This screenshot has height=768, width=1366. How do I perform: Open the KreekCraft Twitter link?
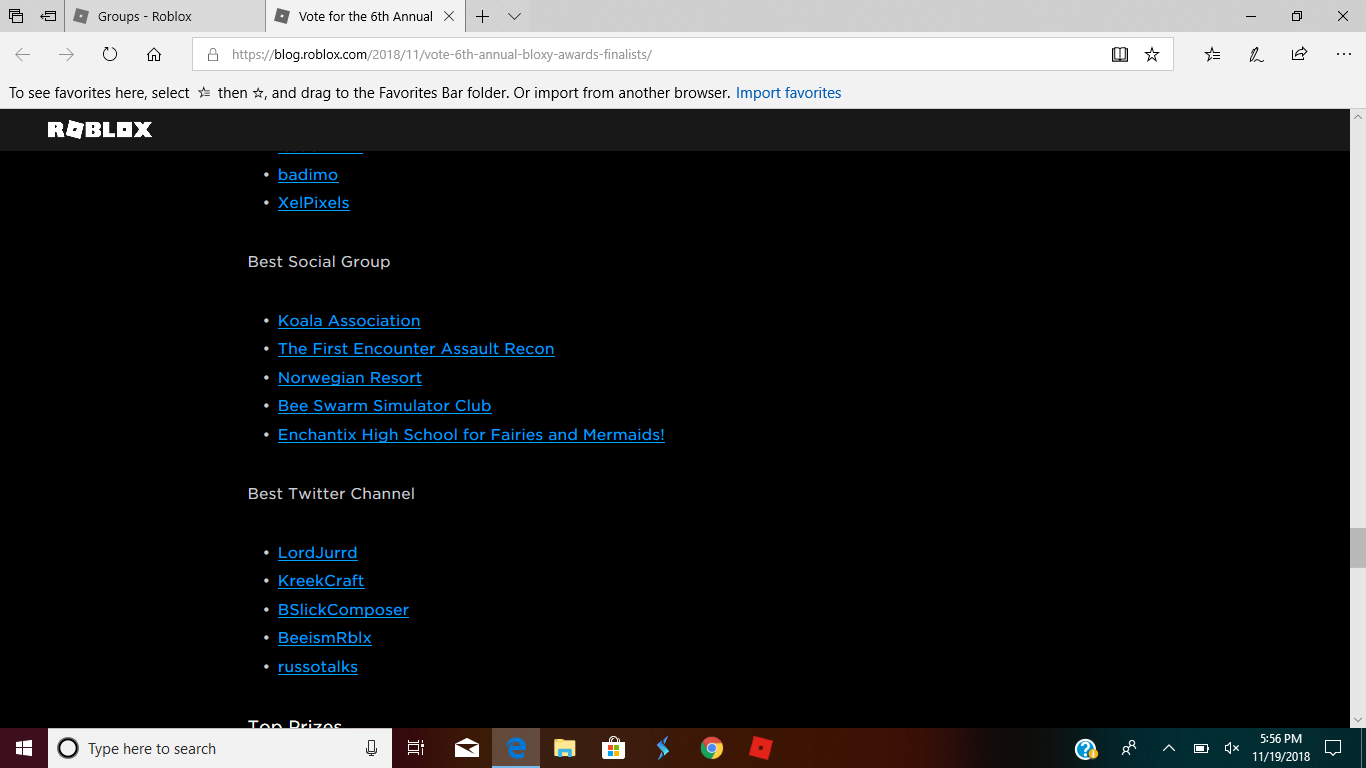pyautogui.click(x=321, y=581)
